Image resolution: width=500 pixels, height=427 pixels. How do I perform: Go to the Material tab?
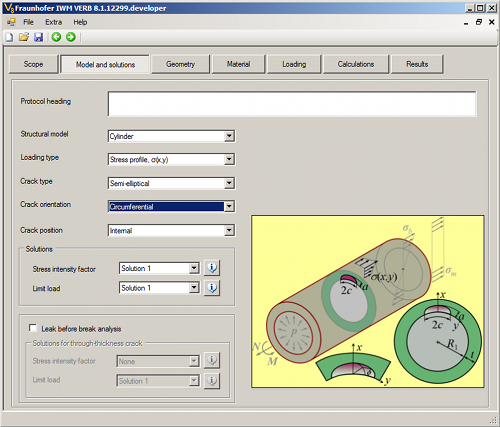238,64
